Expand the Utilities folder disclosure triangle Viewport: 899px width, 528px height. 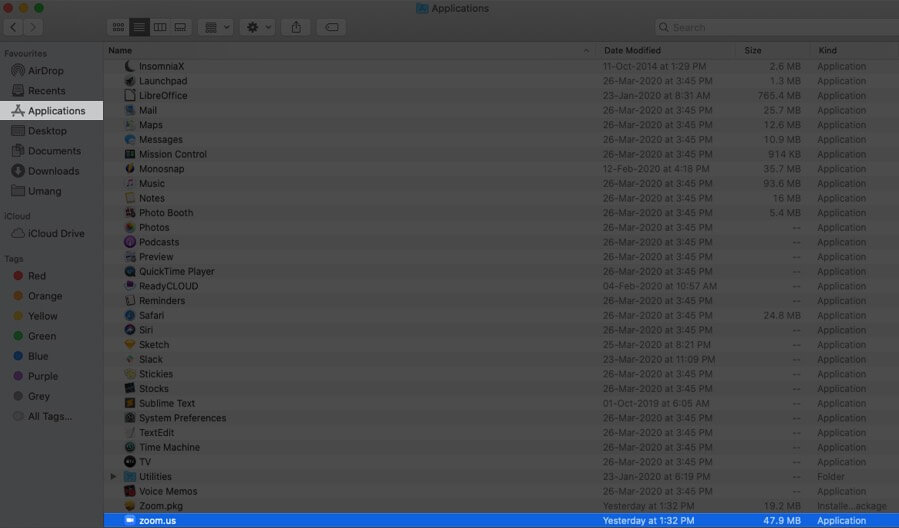113,476
